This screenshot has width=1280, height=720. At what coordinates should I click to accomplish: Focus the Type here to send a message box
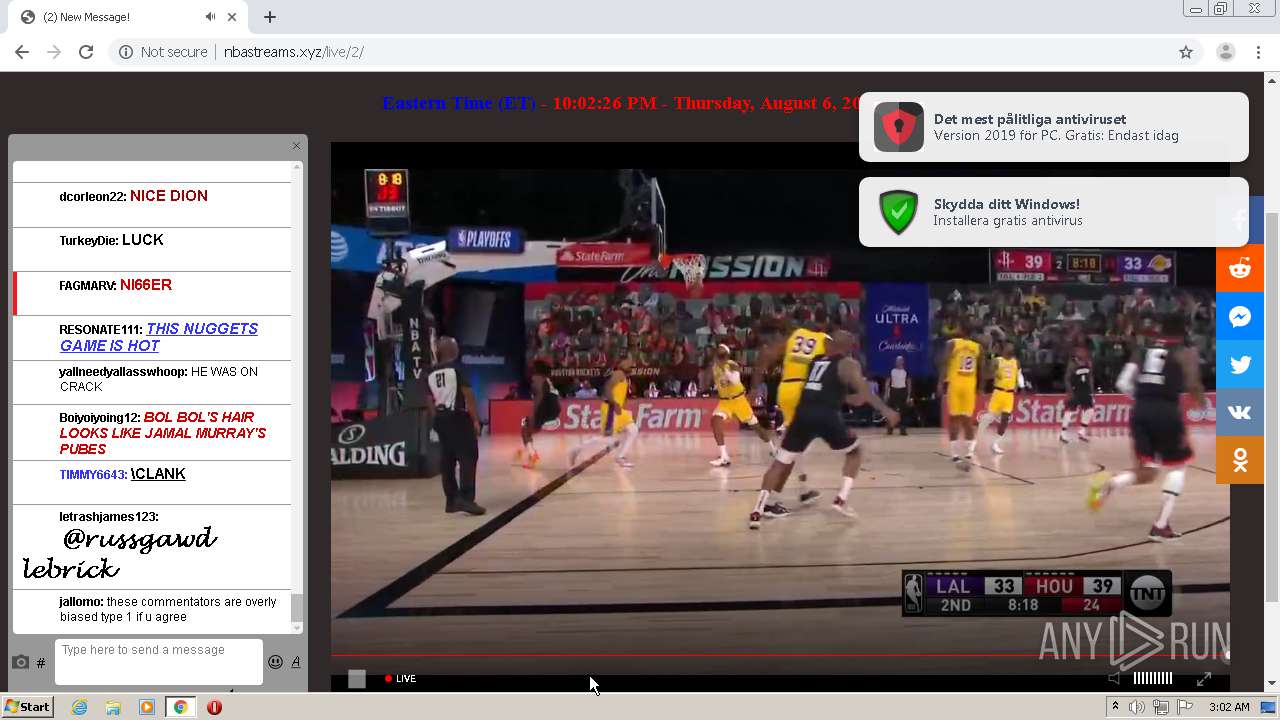click(159, 662)
